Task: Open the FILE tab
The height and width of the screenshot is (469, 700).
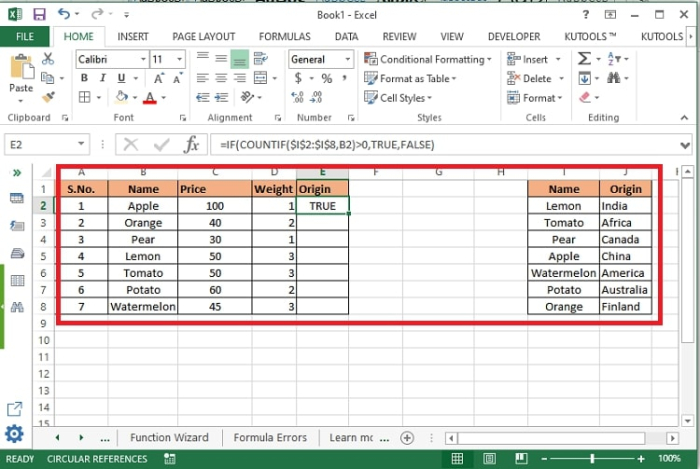Action: [x=25, y=37]
